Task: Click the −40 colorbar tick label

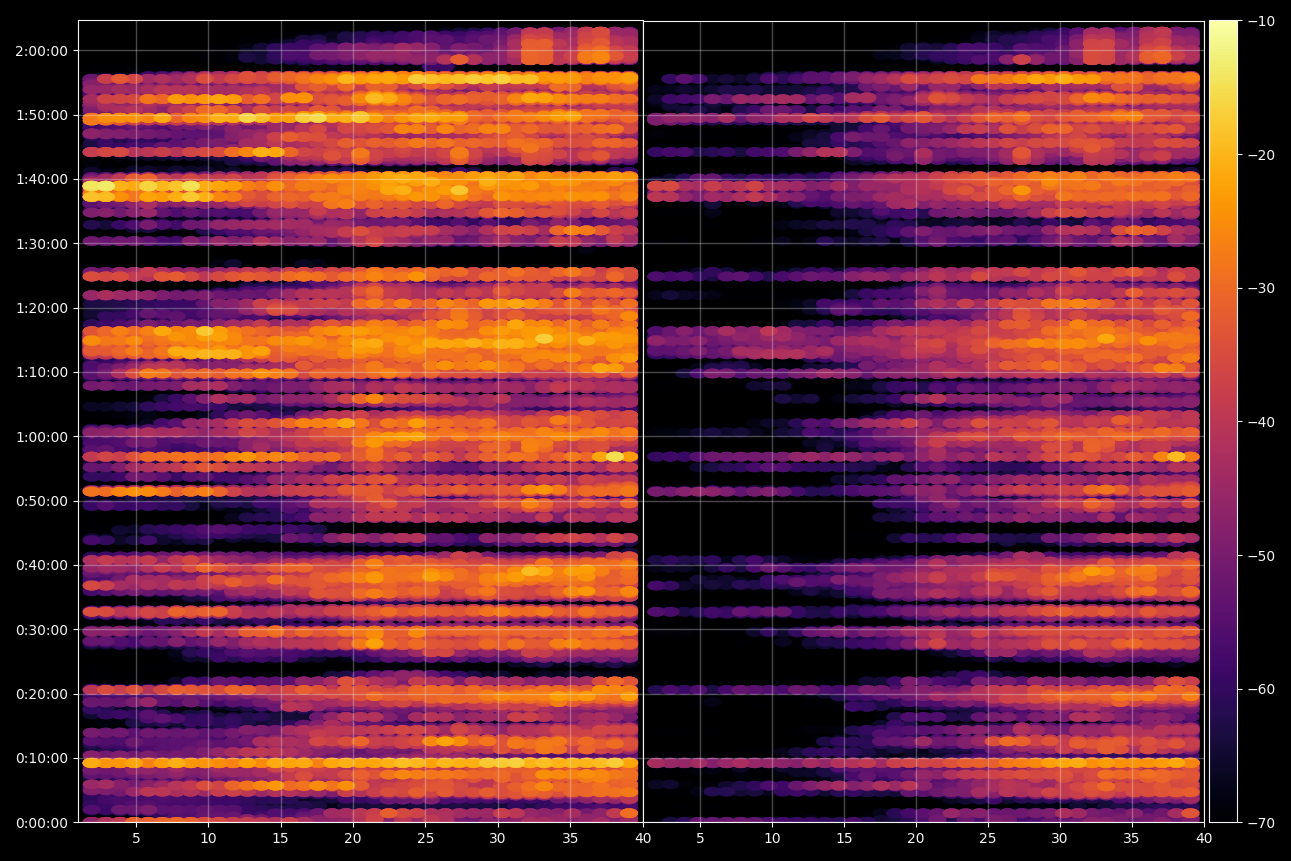Action: pos(1259,422)
